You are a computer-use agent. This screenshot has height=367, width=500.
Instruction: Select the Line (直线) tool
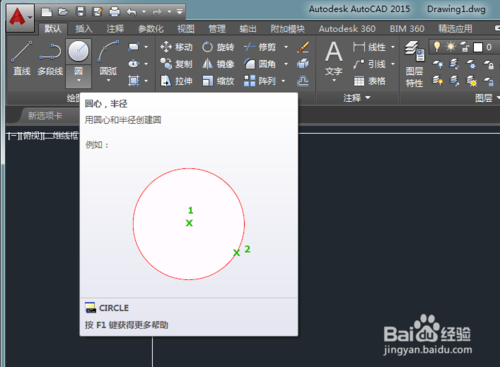[22, 58]
